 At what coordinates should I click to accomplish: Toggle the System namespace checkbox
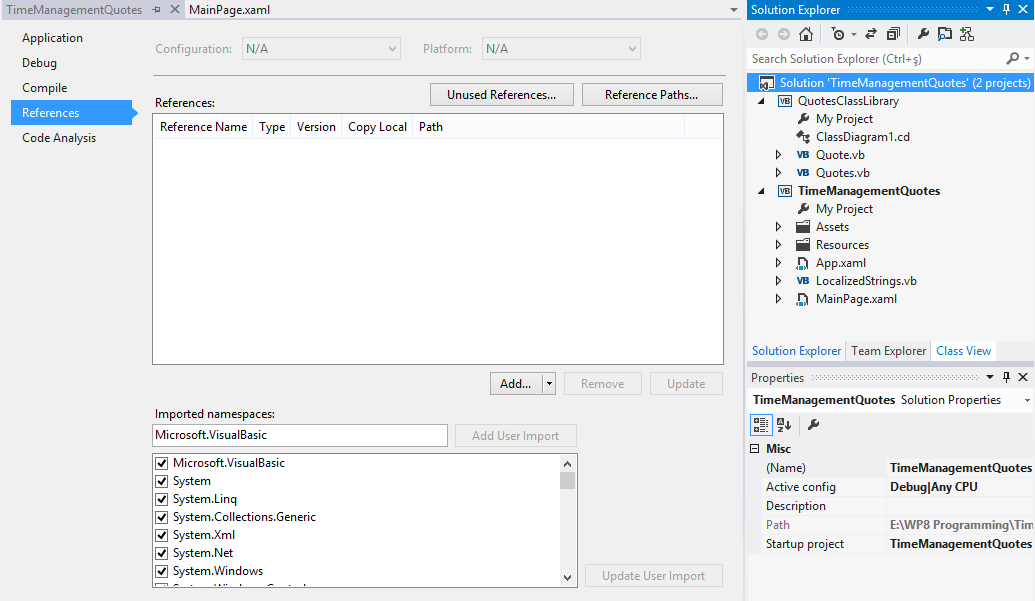coord(162,481)
